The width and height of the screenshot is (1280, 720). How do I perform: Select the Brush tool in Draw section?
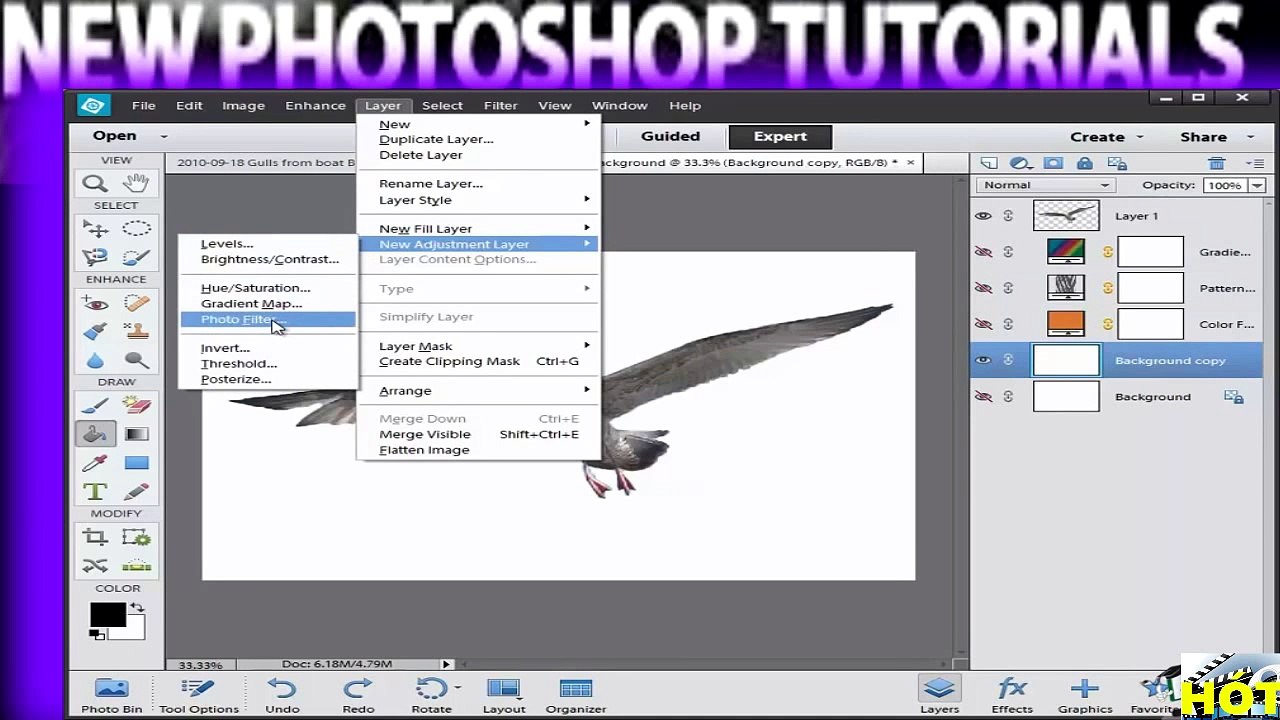click(95, 405)
